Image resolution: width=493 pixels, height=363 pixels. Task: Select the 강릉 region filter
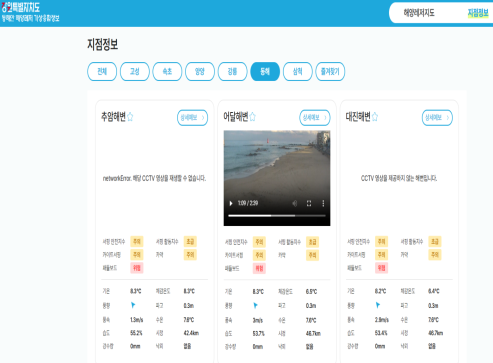[232, 71]
